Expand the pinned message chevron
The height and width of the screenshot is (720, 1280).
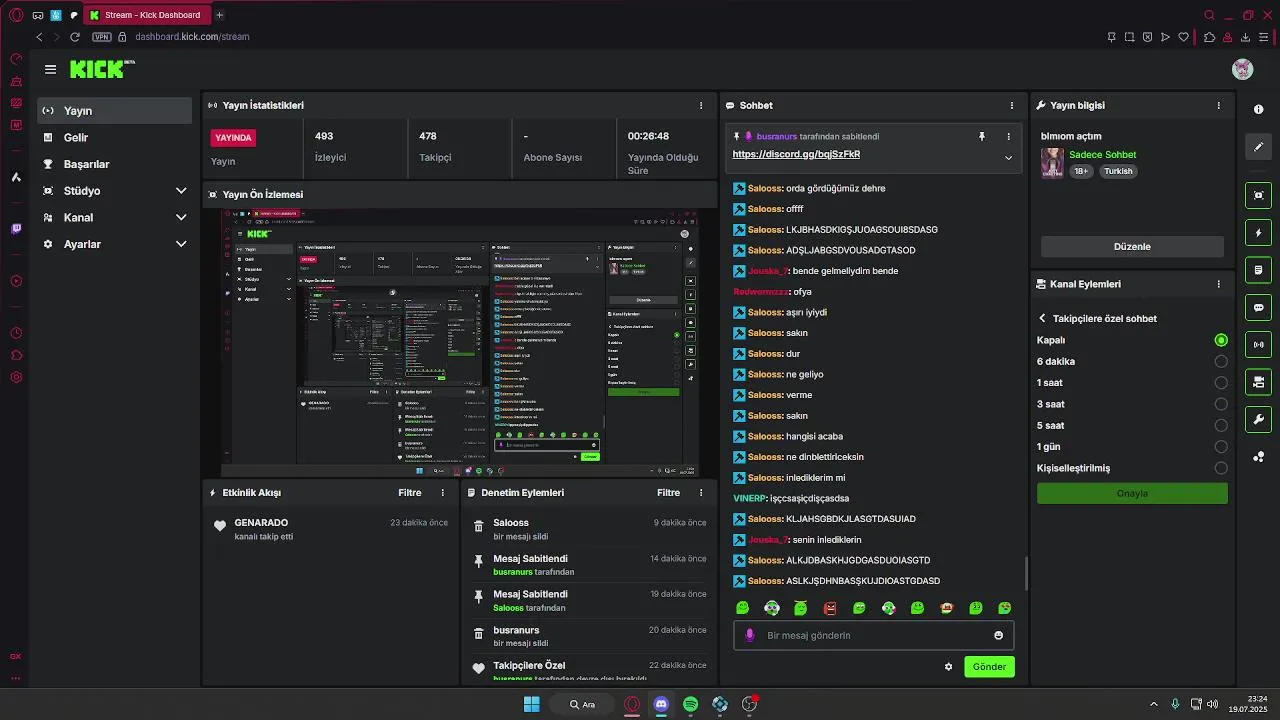click(1008, 157)
